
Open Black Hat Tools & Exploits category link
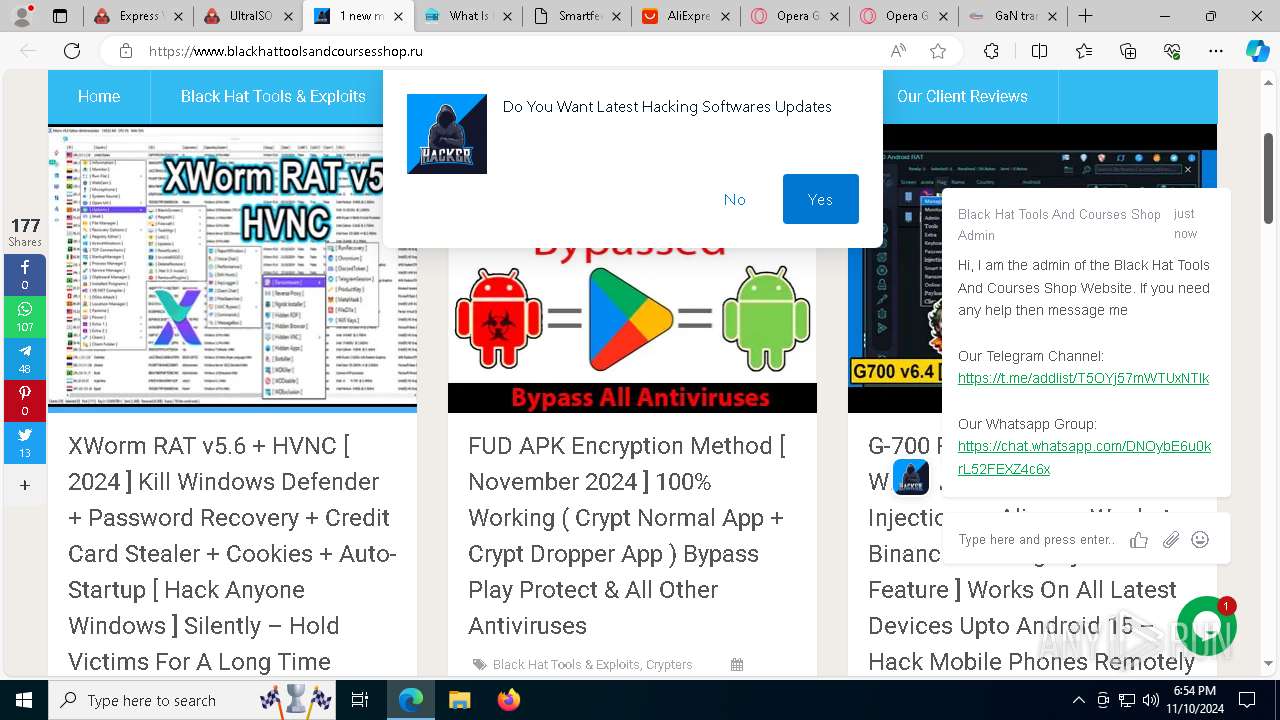566,664
